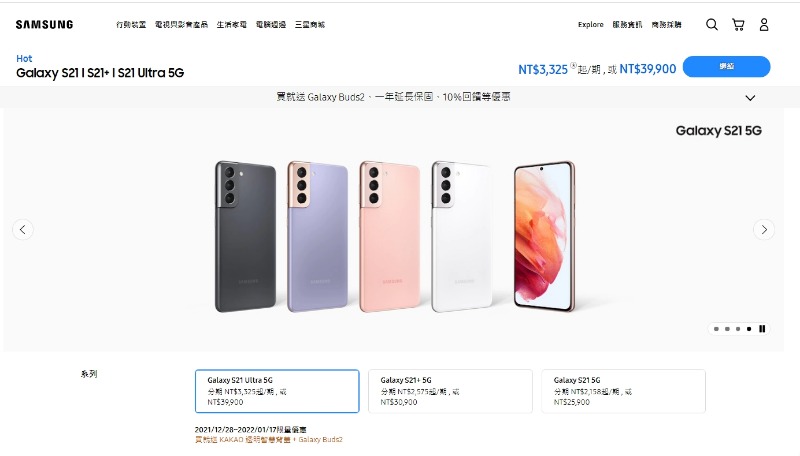Click the Samsung logo

click(44, 24)
